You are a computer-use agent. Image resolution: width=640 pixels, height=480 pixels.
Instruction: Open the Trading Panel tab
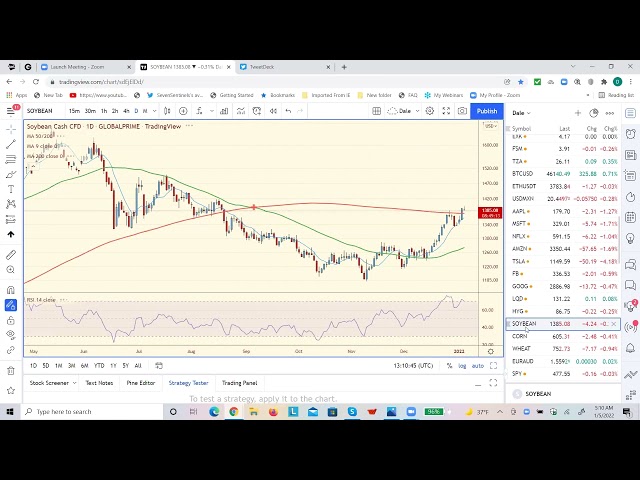tap(239, 383)
